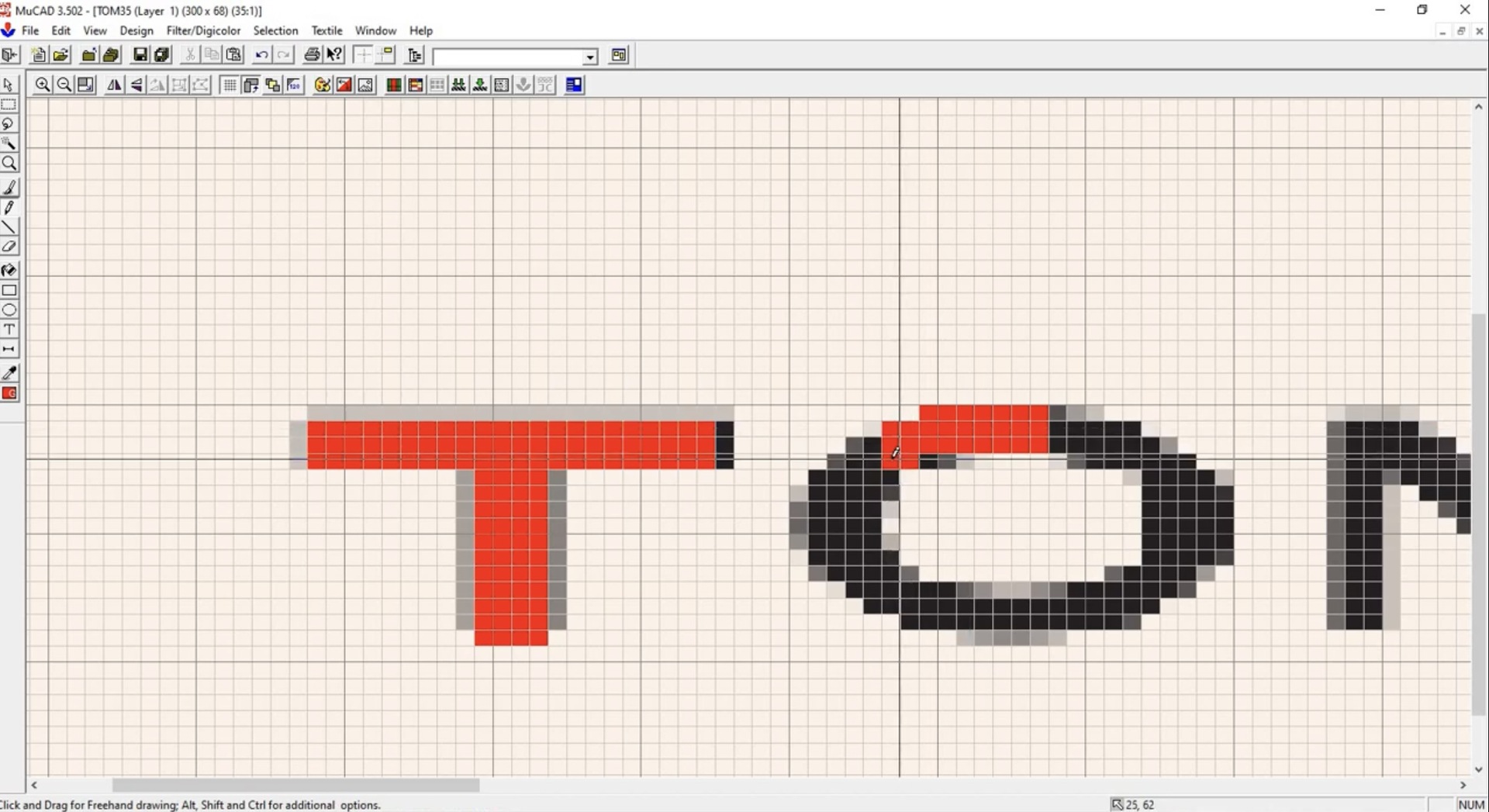Click the context help pointer icon
Image resolution: width=1489 pixels, height=812 pixels.
[x=334, y=55]
